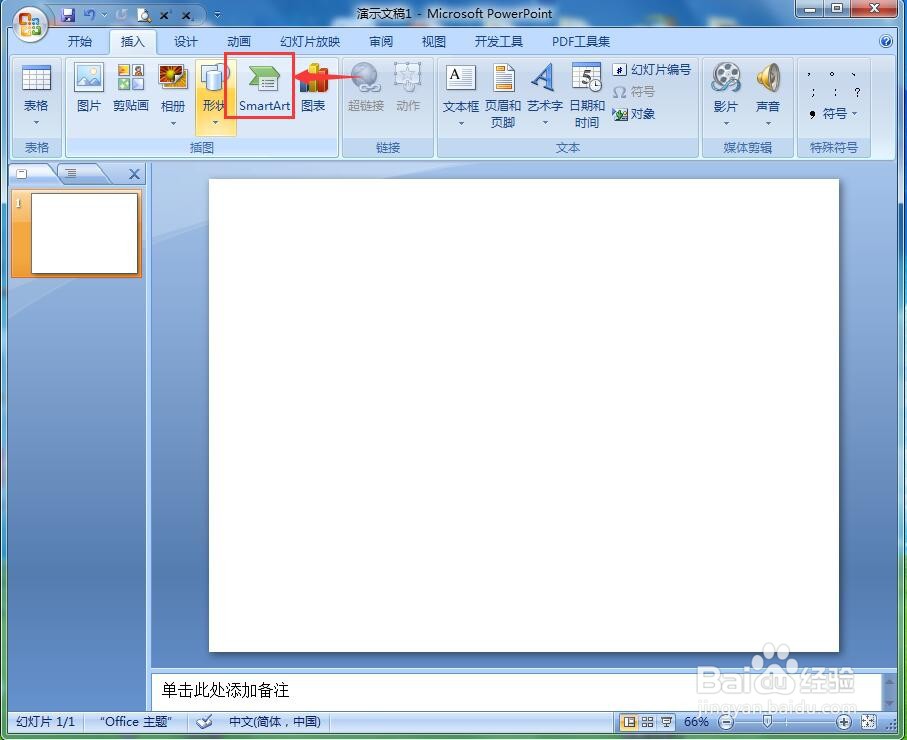Switch to the 审阅 ribbon tab
The height and width of the screenshot is (740, 907).
pos(381,42)
